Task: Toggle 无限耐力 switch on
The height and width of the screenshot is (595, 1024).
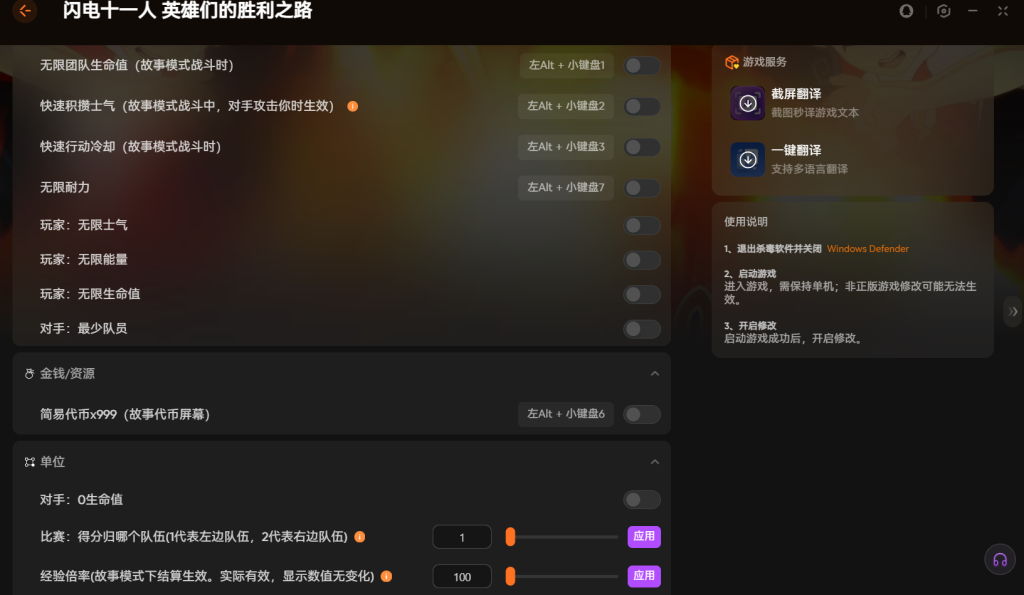Action: point(642,188)
